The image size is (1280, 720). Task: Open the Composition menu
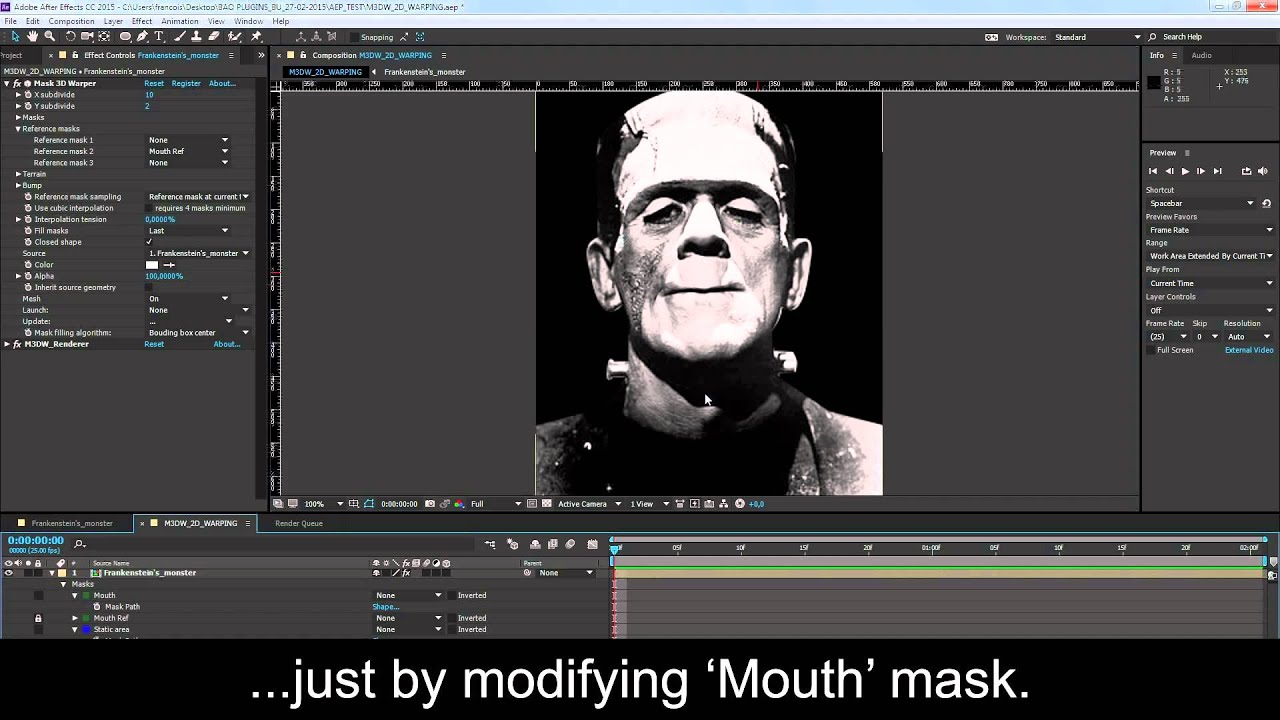pyautogui.click(x=71, y=21)
